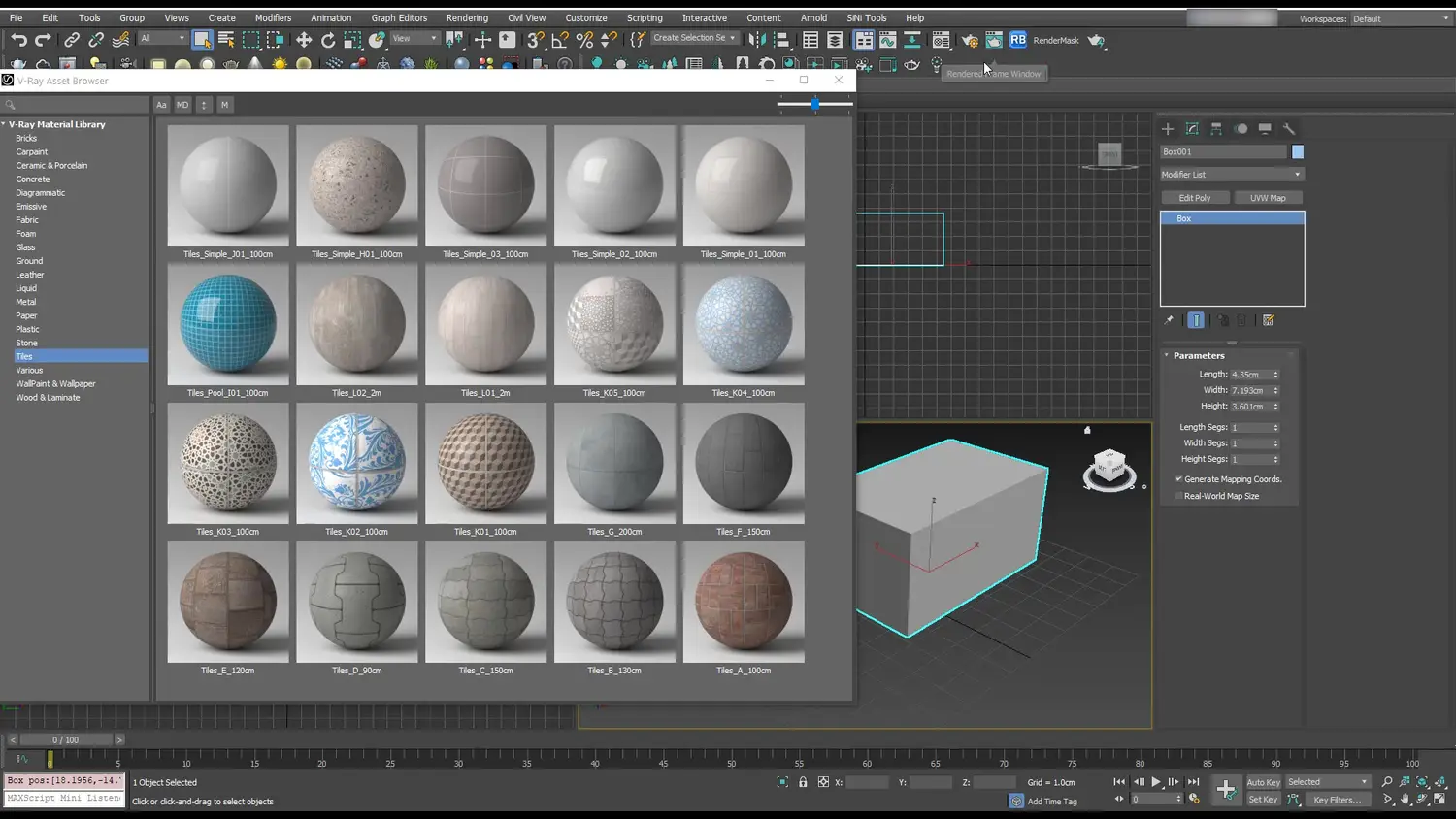Select the Move transform tool
This screenshot has width=1456, height=819.
pos(304,40)
